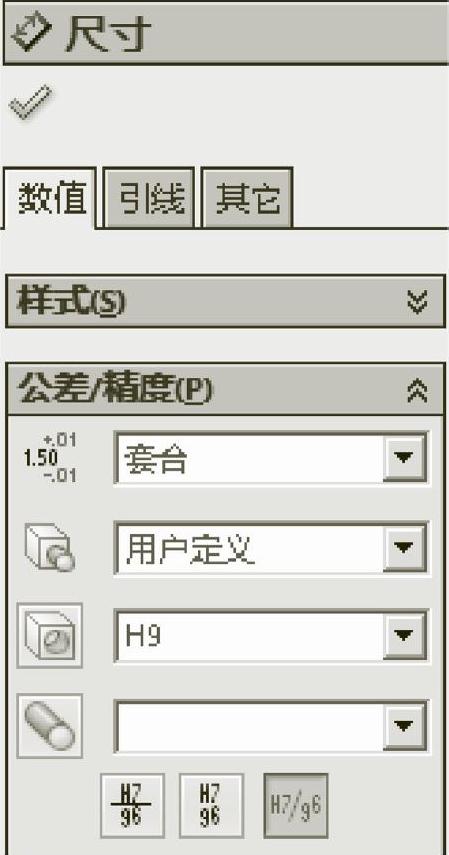Viewport: 449px width, 855px height.
Task: Click the hole fit icon beside H9
Action: click(x=50, y=635)
